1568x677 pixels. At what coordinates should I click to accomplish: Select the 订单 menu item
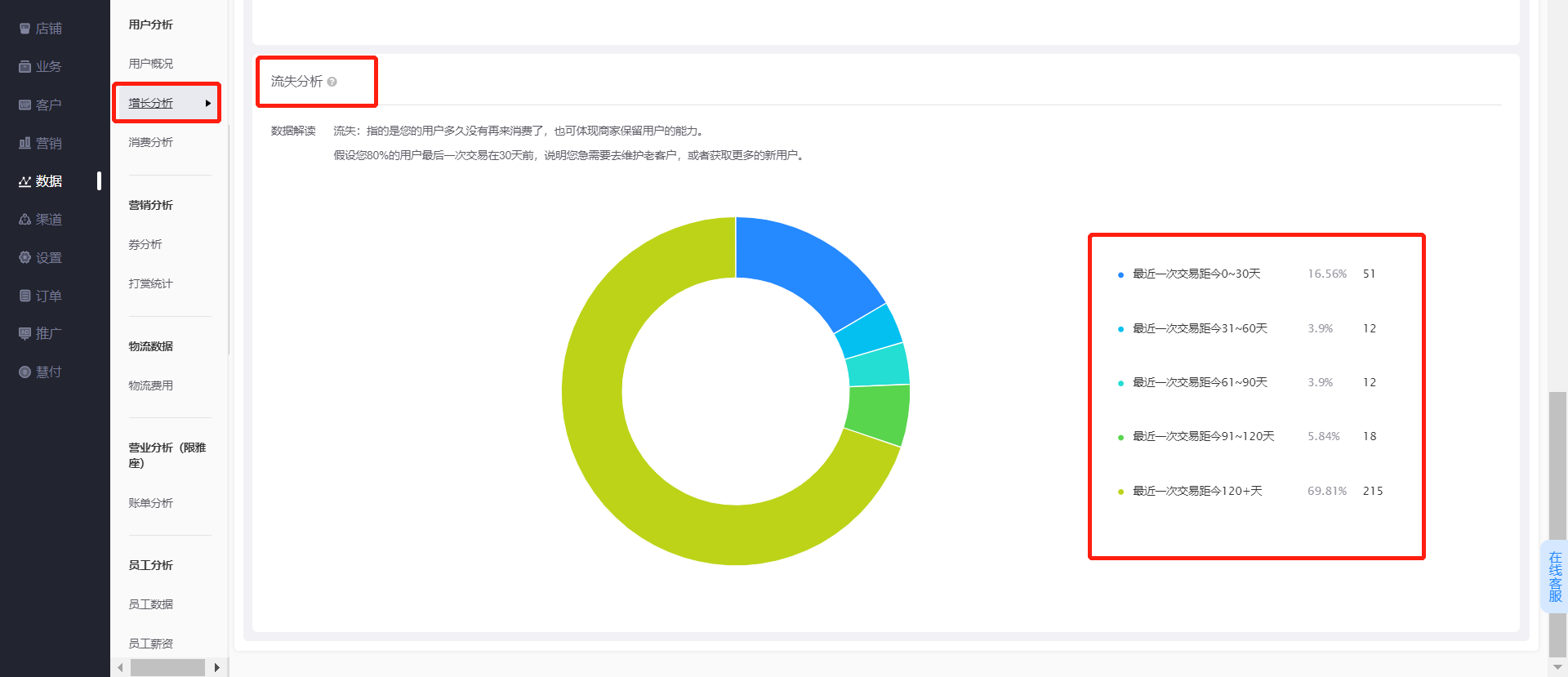(49, 296)
